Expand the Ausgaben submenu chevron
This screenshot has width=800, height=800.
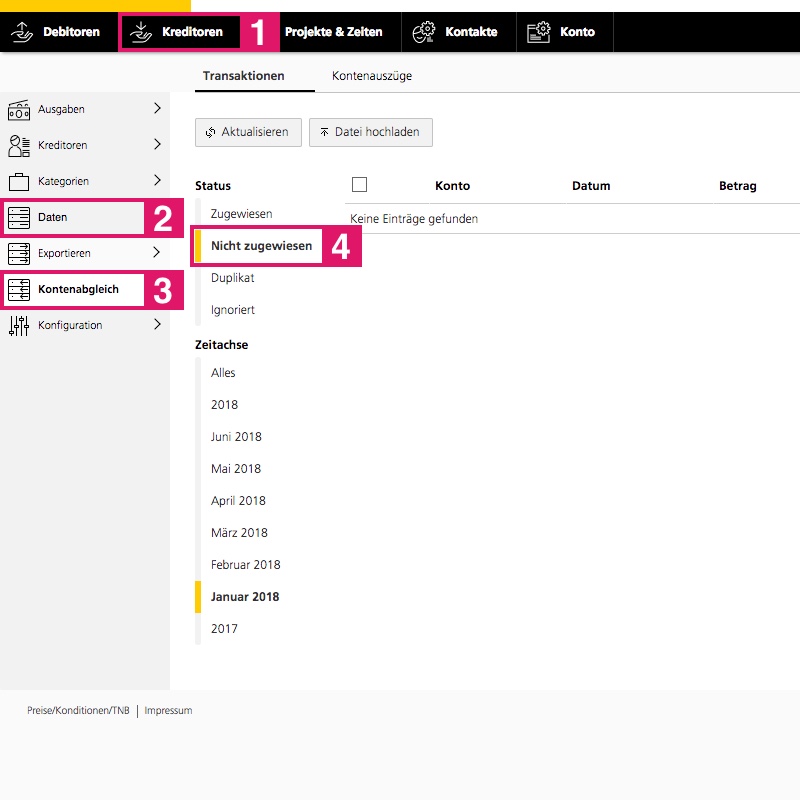157,108
